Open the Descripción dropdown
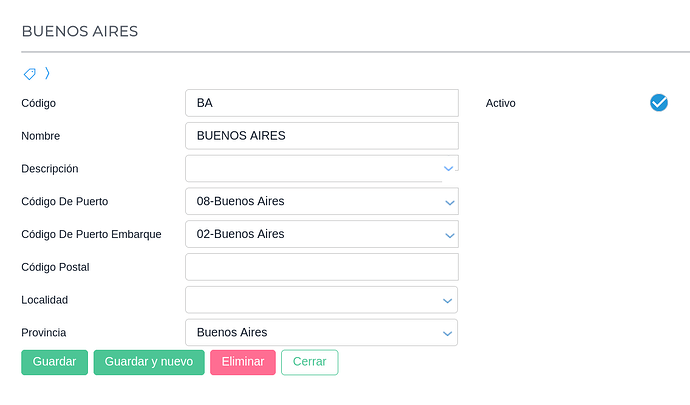This screenshot has height=405, width=690. coord(448,169)
